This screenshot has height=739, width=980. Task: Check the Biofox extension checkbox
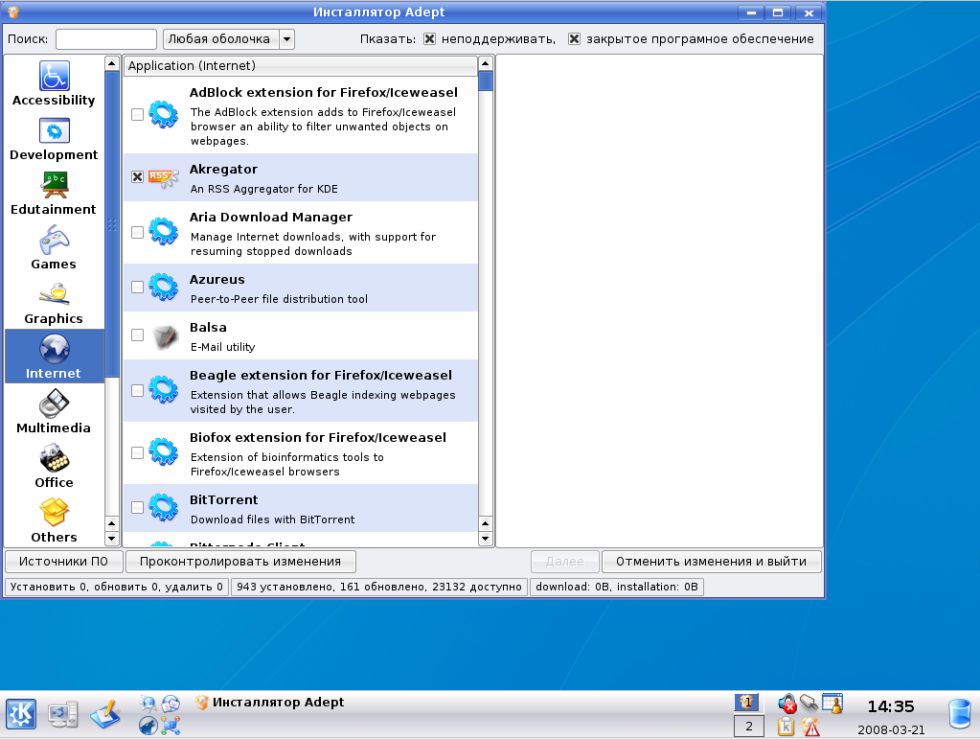(x=138, y=453)
